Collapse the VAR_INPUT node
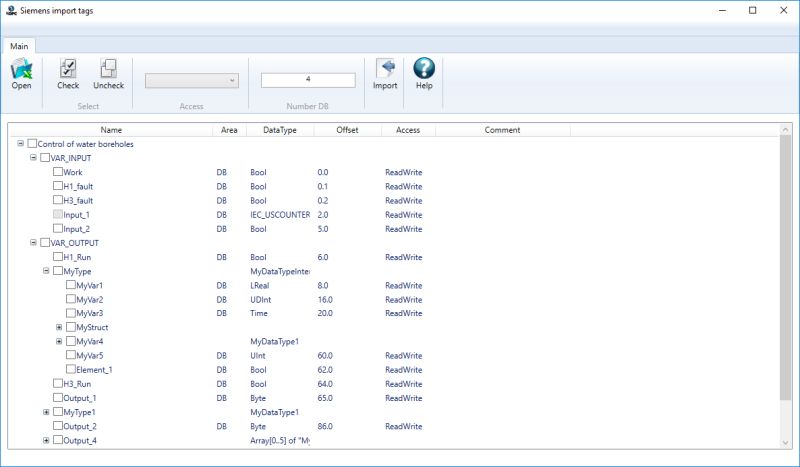The height and width of the screenshot is (467, 800). pos(33,158)
